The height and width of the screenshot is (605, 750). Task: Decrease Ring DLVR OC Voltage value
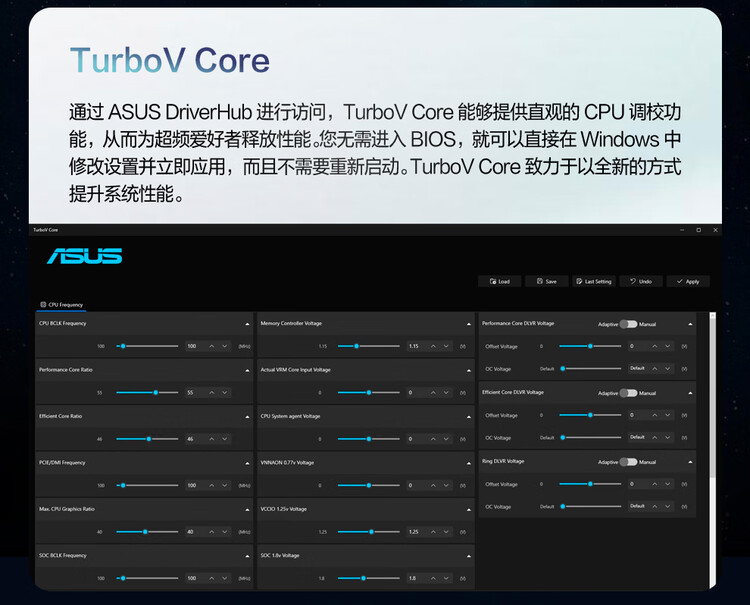point(667,506)
